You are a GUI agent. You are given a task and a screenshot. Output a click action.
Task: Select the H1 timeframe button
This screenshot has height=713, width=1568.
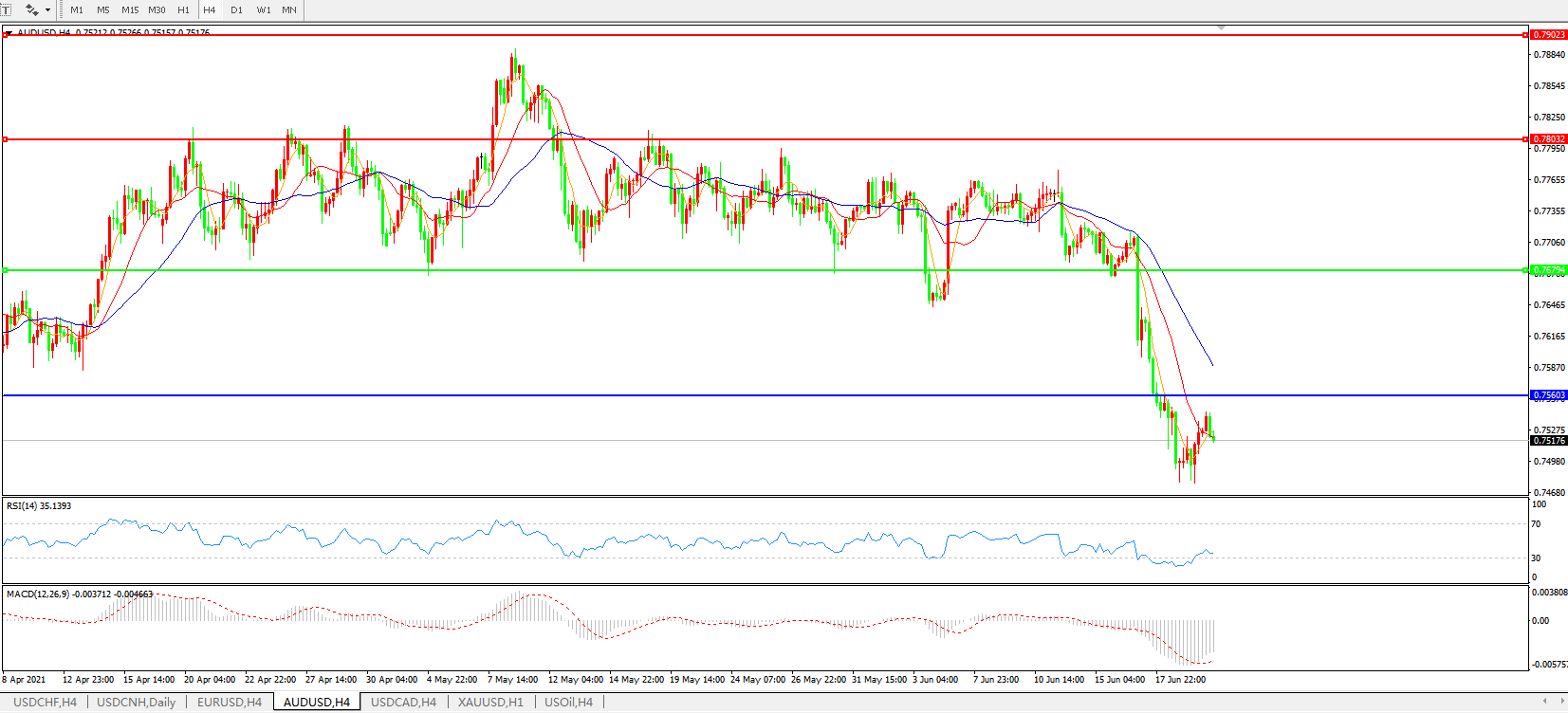pos(183,9)
